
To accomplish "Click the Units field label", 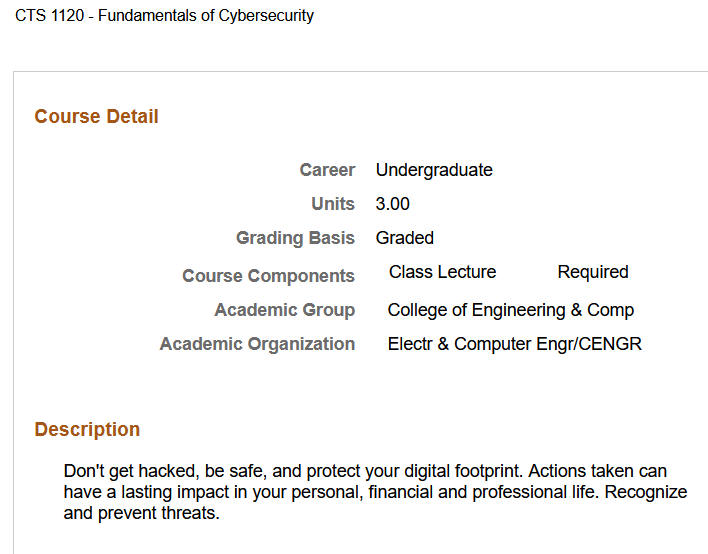I will [333, 204].
